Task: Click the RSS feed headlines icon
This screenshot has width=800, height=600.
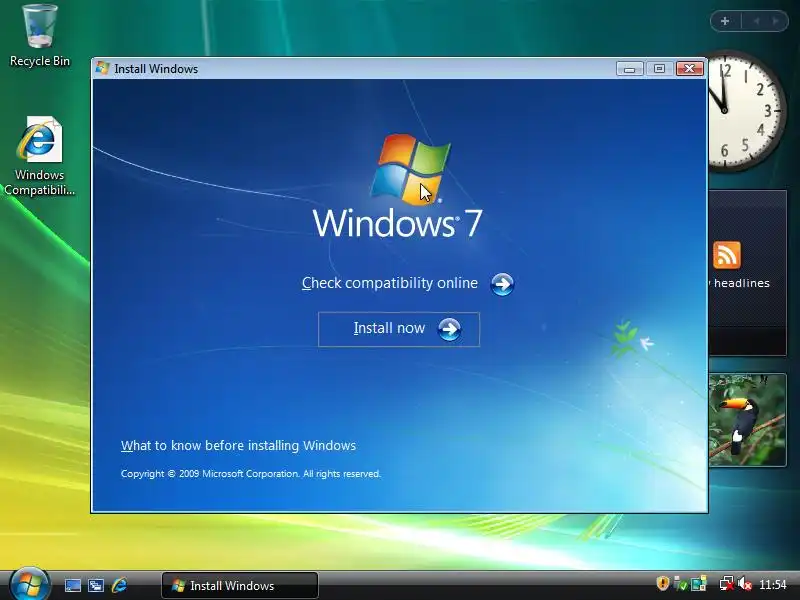Action: point(727,255)
